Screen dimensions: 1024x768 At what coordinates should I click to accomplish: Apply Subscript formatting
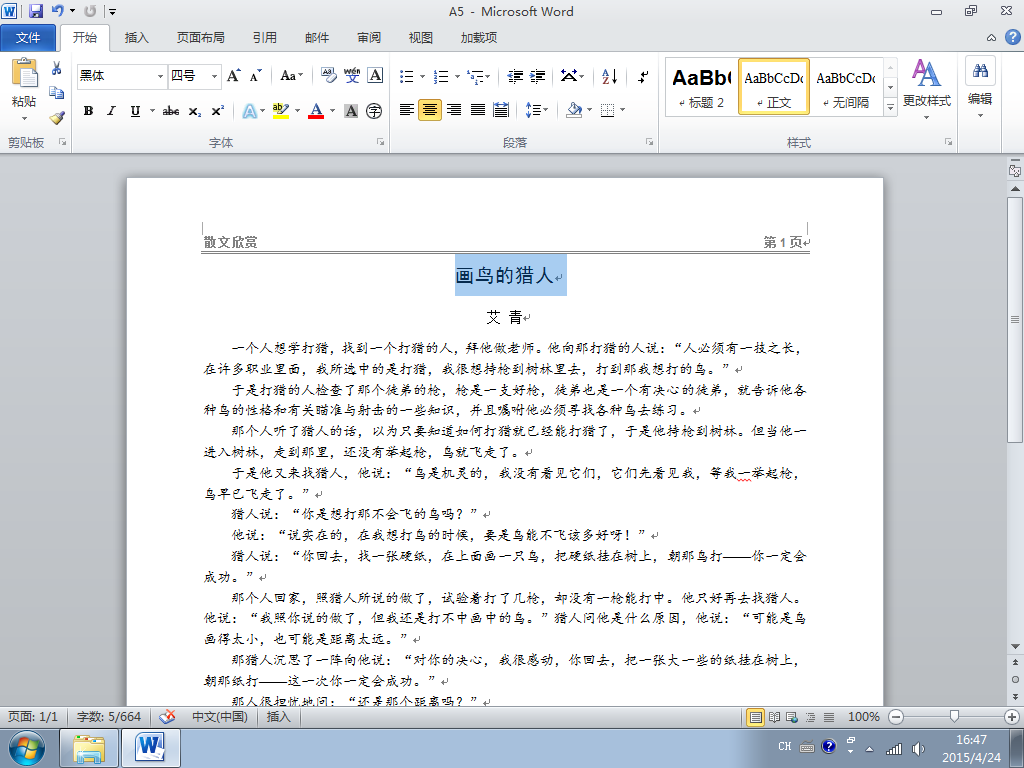point(195,111)
